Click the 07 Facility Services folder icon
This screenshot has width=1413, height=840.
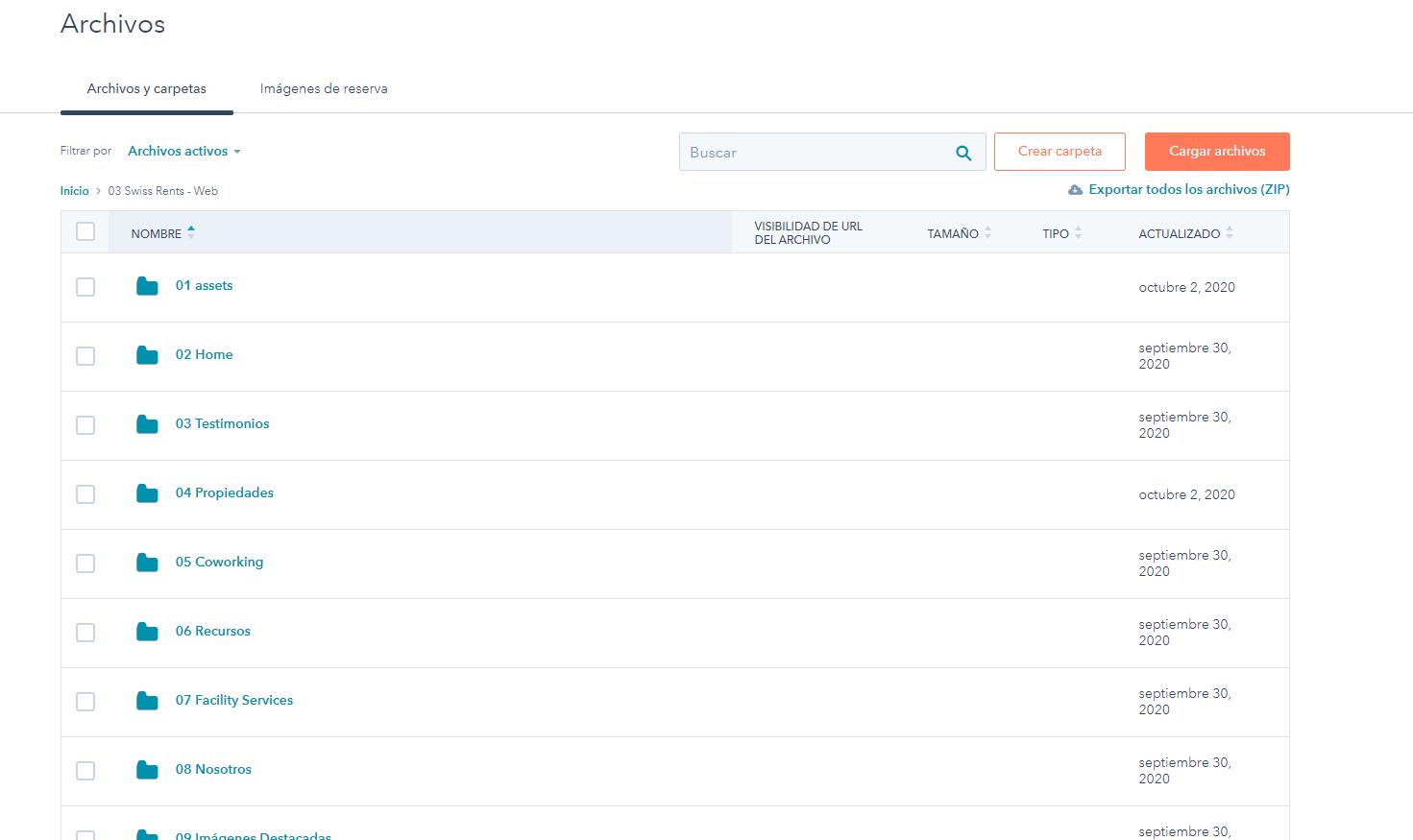coord(147,701)
